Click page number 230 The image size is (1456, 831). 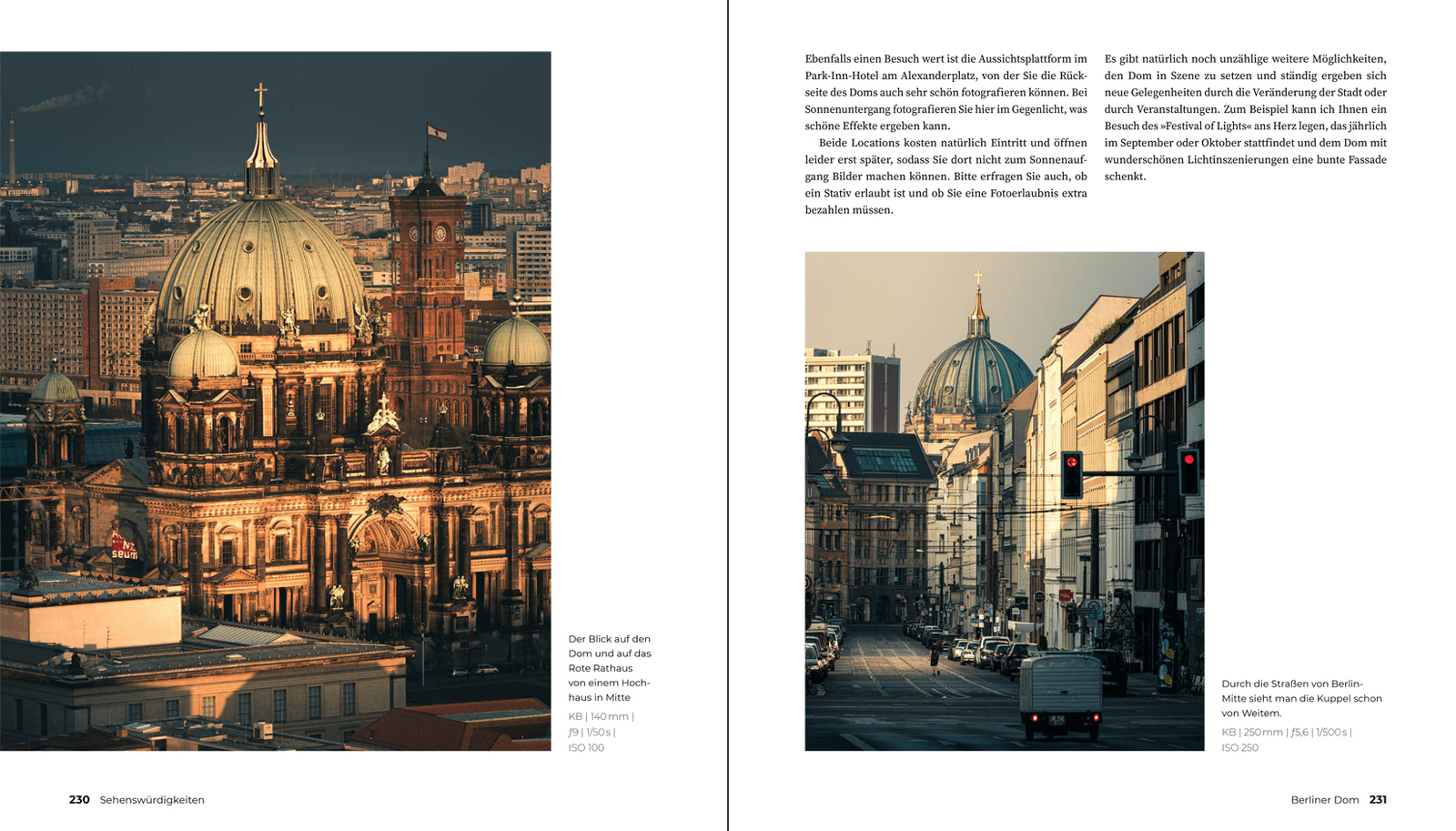[79, 800]
